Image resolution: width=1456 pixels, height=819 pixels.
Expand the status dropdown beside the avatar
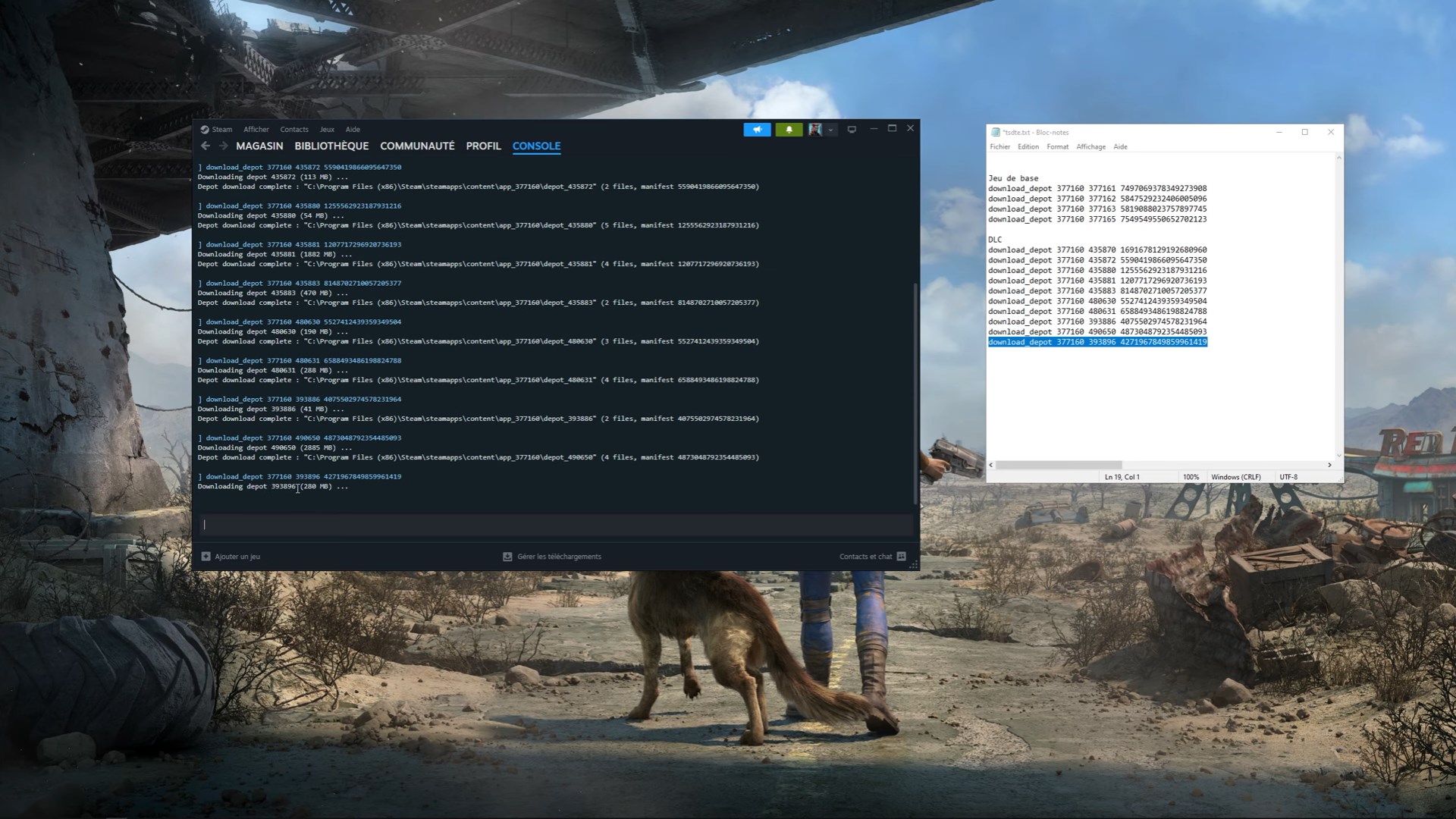pos(830,130)
